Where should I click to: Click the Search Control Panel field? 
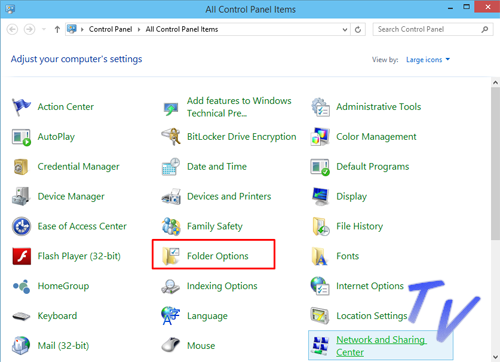tap(433, 29)
